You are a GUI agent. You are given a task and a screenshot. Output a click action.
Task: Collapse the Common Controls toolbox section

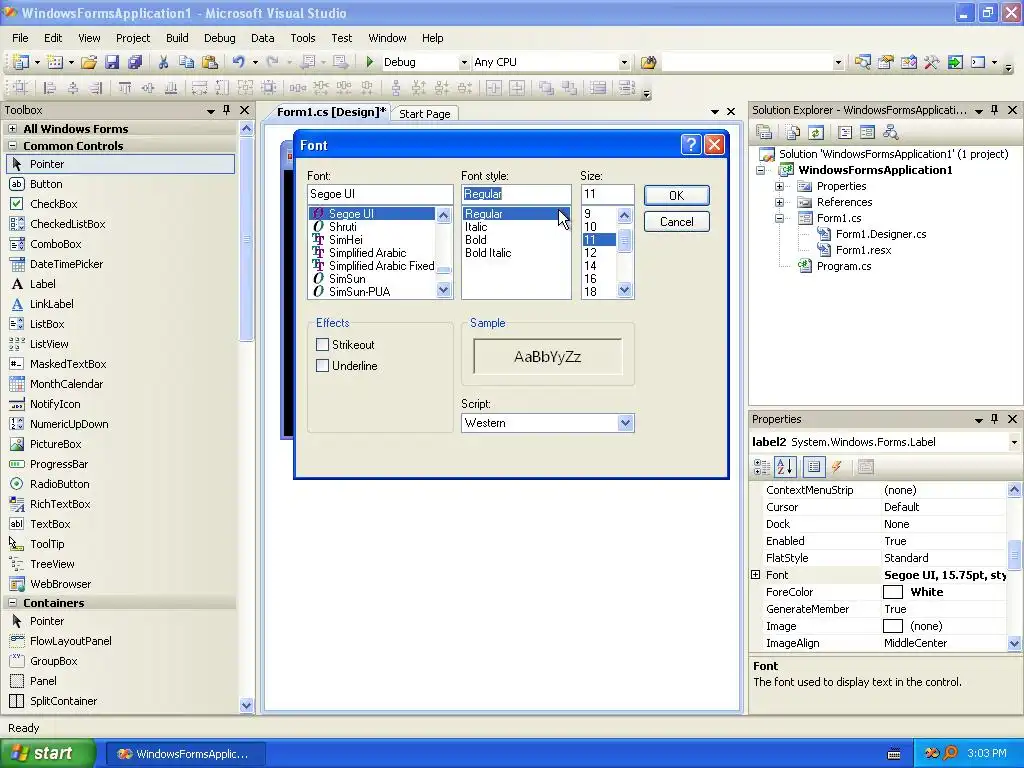pyautogui.click(x=12, y=146)
